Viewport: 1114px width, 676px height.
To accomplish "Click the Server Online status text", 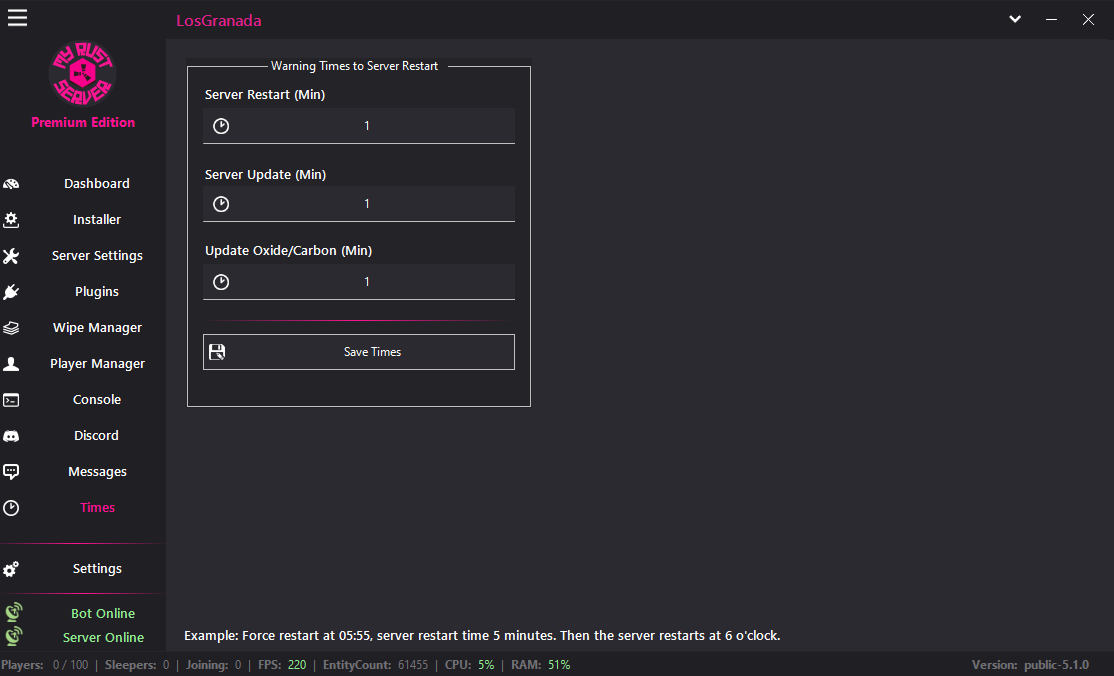I will tap(103, 638).
